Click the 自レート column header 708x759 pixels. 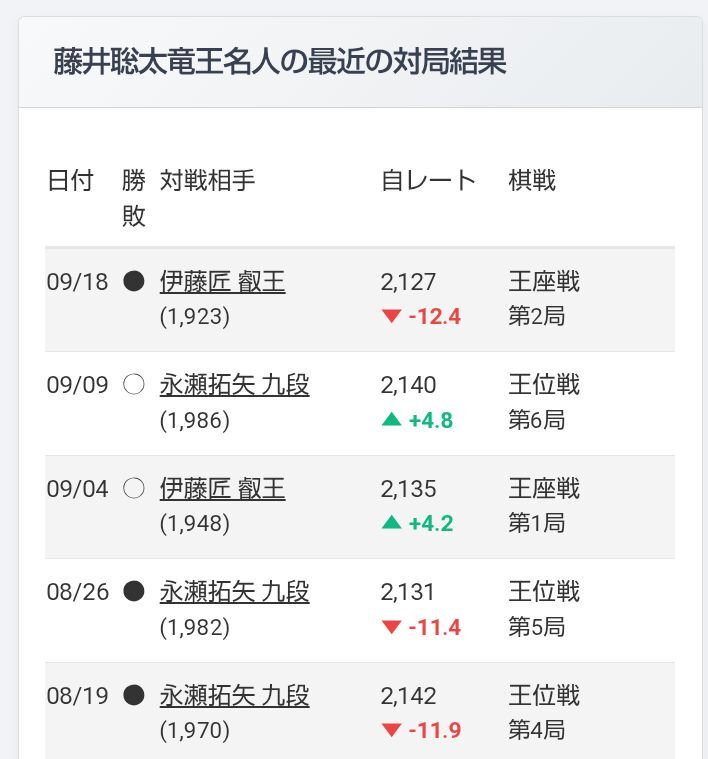[428, 181]
